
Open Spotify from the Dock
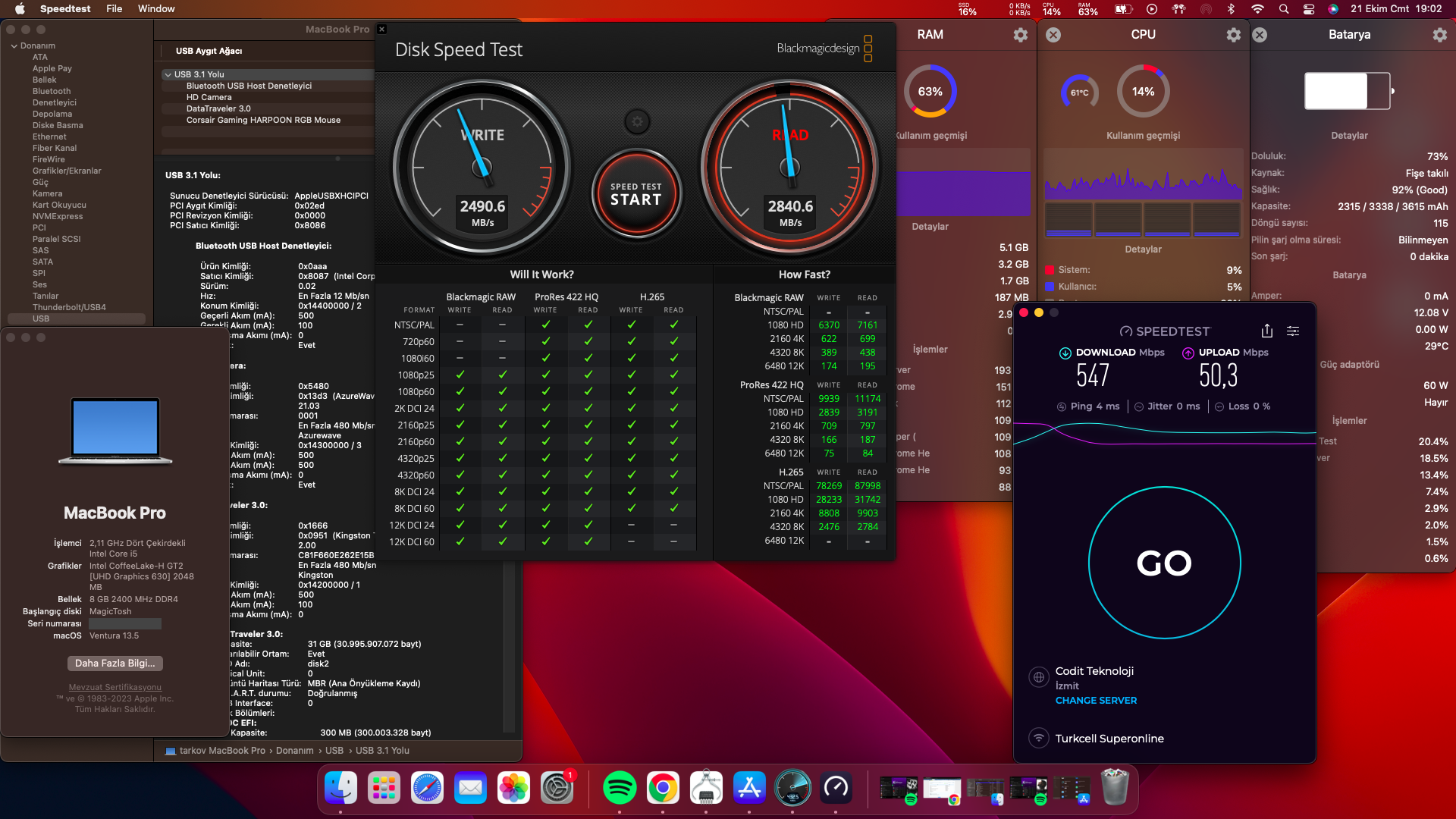[x=620, y=788]
